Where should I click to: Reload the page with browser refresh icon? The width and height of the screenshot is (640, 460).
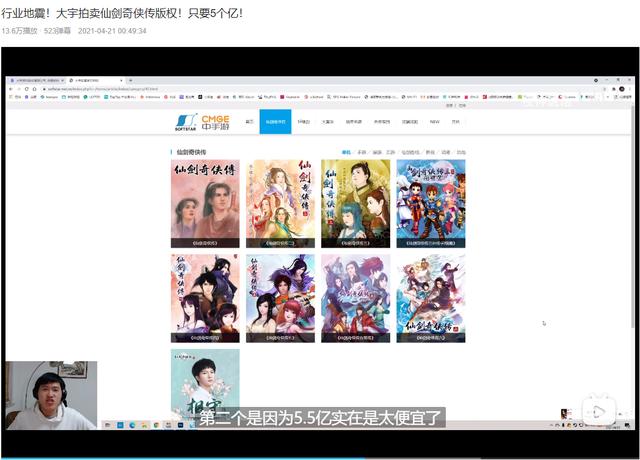pyautogui.click(x=27, y=89)
